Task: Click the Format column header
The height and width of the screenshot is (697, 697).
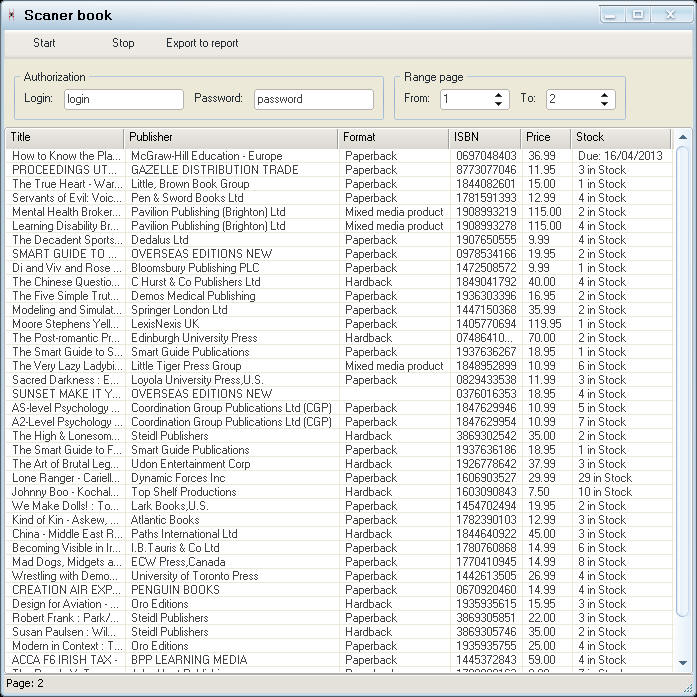Action: click(393, 137)
